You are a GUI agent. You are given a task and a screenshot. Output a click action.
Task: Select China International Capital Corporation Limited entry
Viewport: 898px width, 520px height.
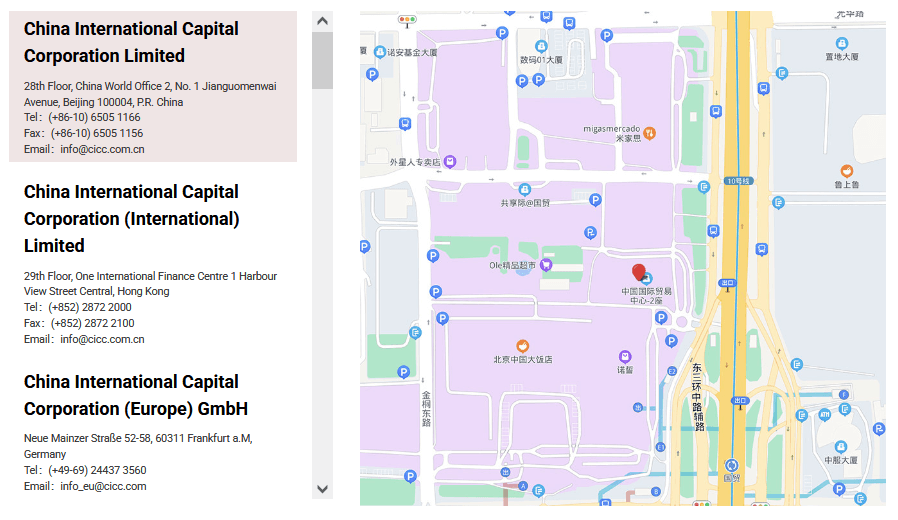pos(153,86)
